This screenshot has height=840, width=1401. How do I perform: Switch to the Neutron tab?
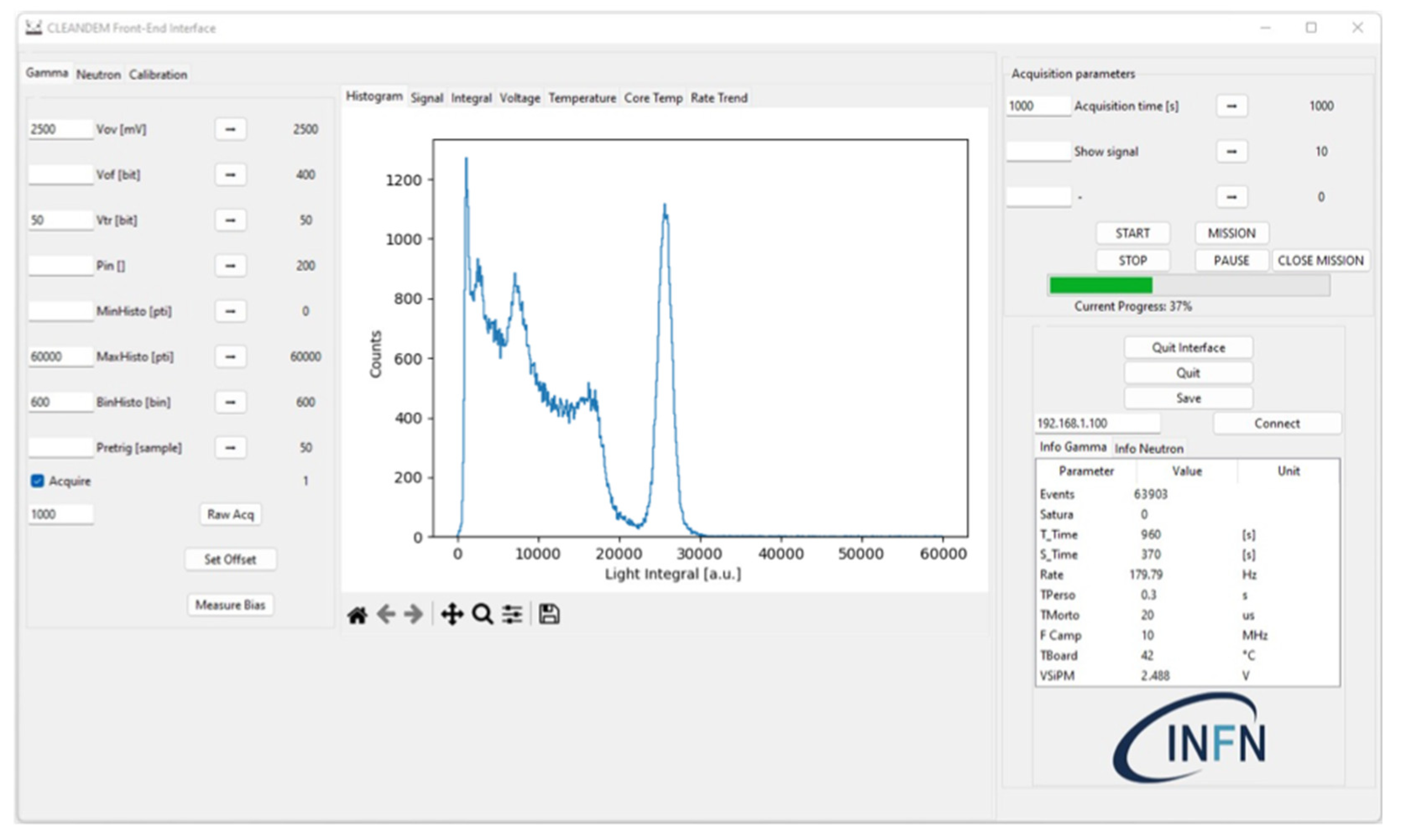pos(99,75)
